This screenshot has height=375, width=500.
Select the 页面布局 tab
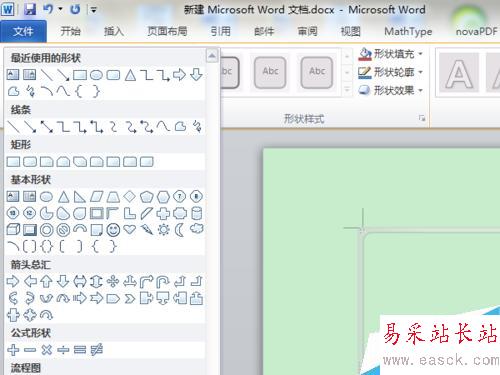[167, 31]
